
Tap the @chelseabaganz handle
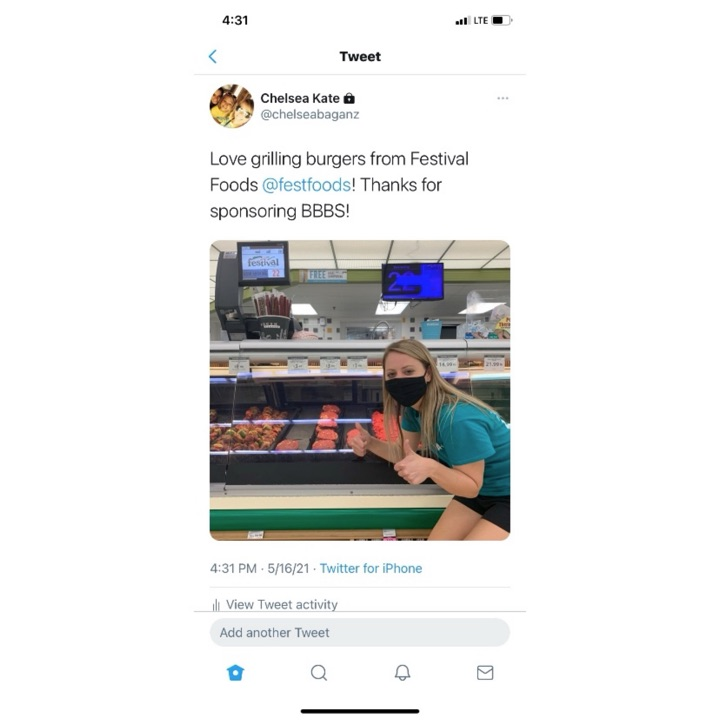tap(309, 114)
